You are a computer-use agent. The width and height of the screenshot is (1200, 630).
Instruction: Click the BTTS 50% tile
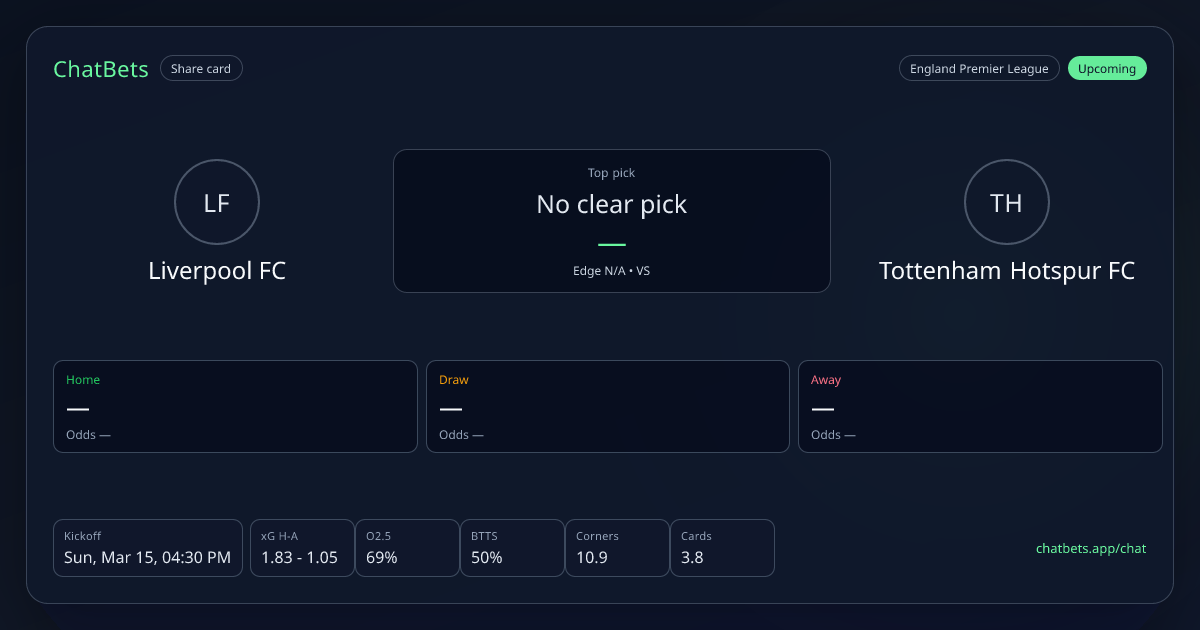[512, 548]
